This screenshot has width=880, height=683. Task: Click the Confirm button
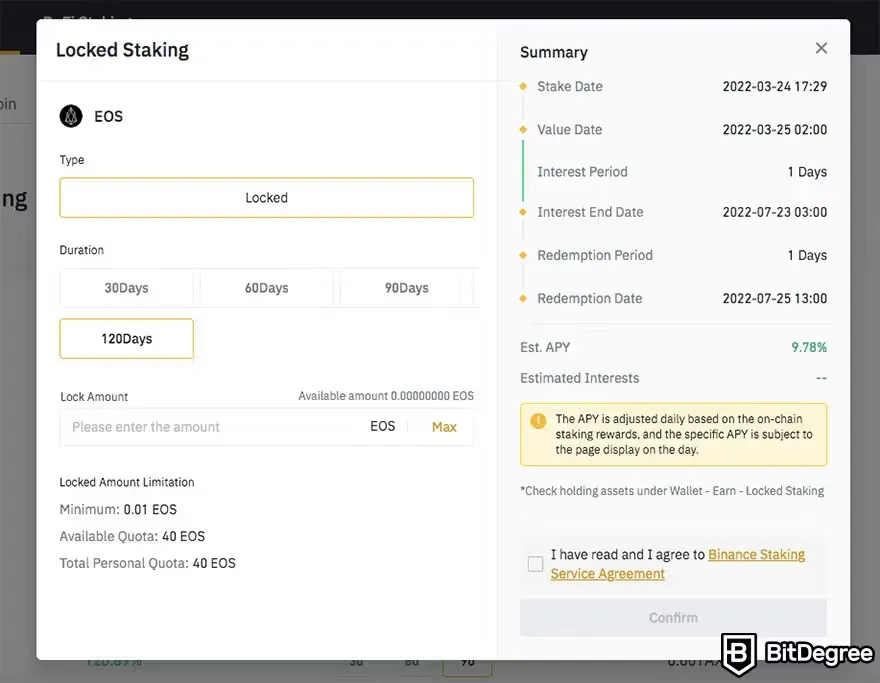coord(673,617)
